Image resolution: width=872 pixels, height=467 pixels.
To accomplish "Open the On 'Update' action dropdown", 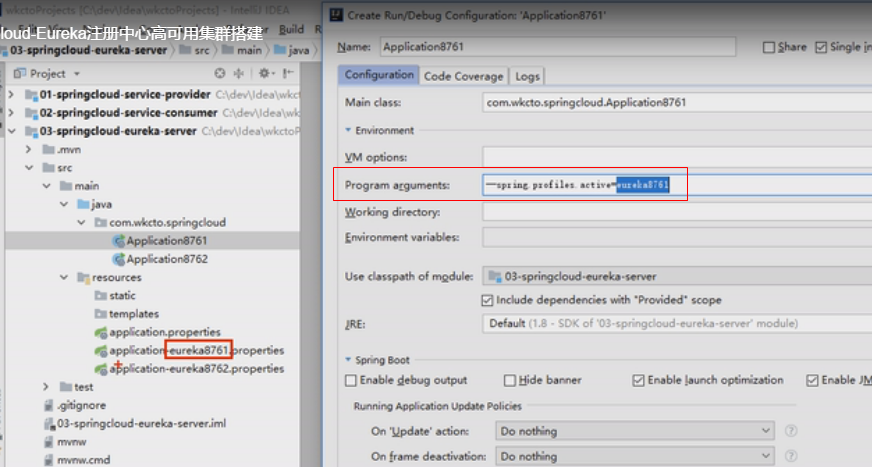I will pyautogui.click(x=635, y=431).
